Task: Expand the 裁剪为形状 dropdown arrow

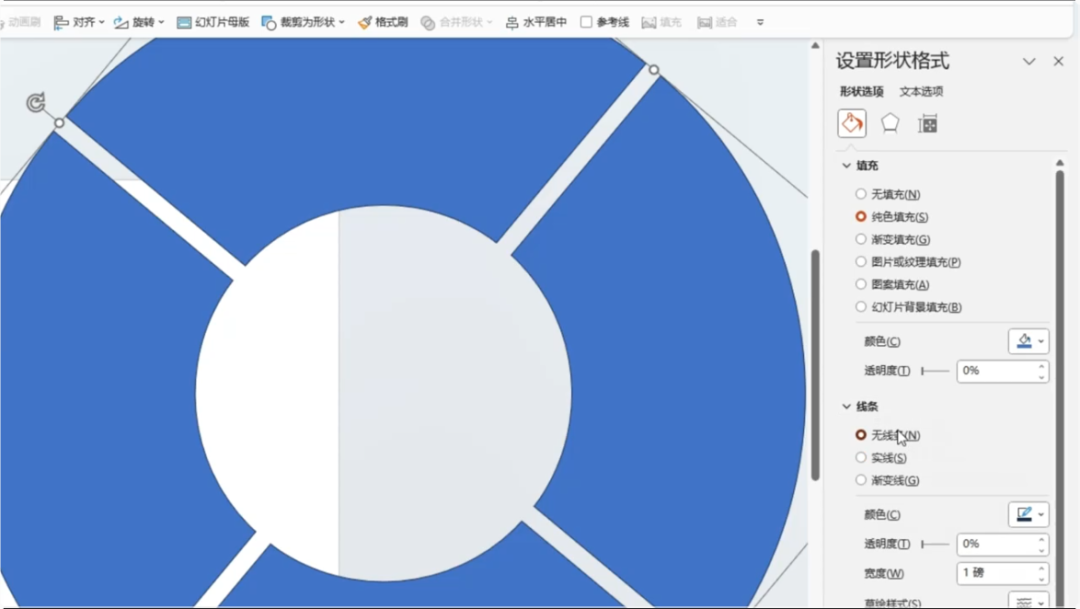Action: tap(341, 22)
